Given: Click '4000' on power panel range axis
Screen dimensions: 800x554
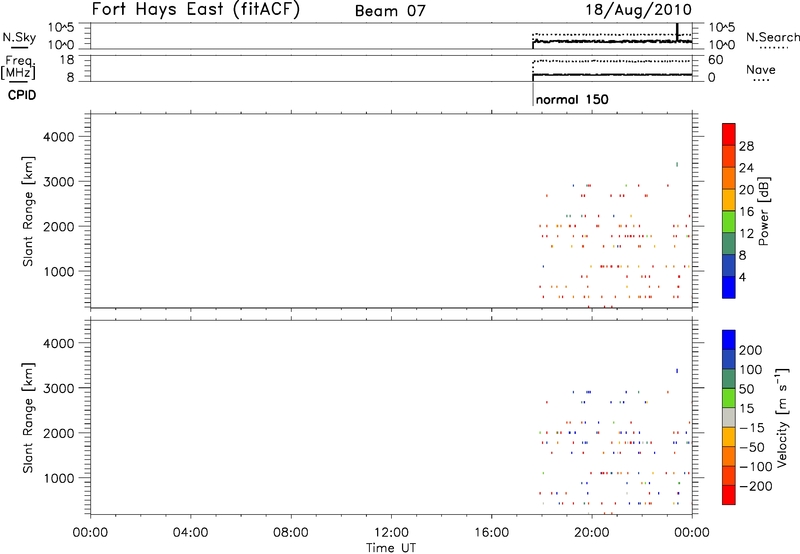Looking at the screenshot, I should point(58,137).
